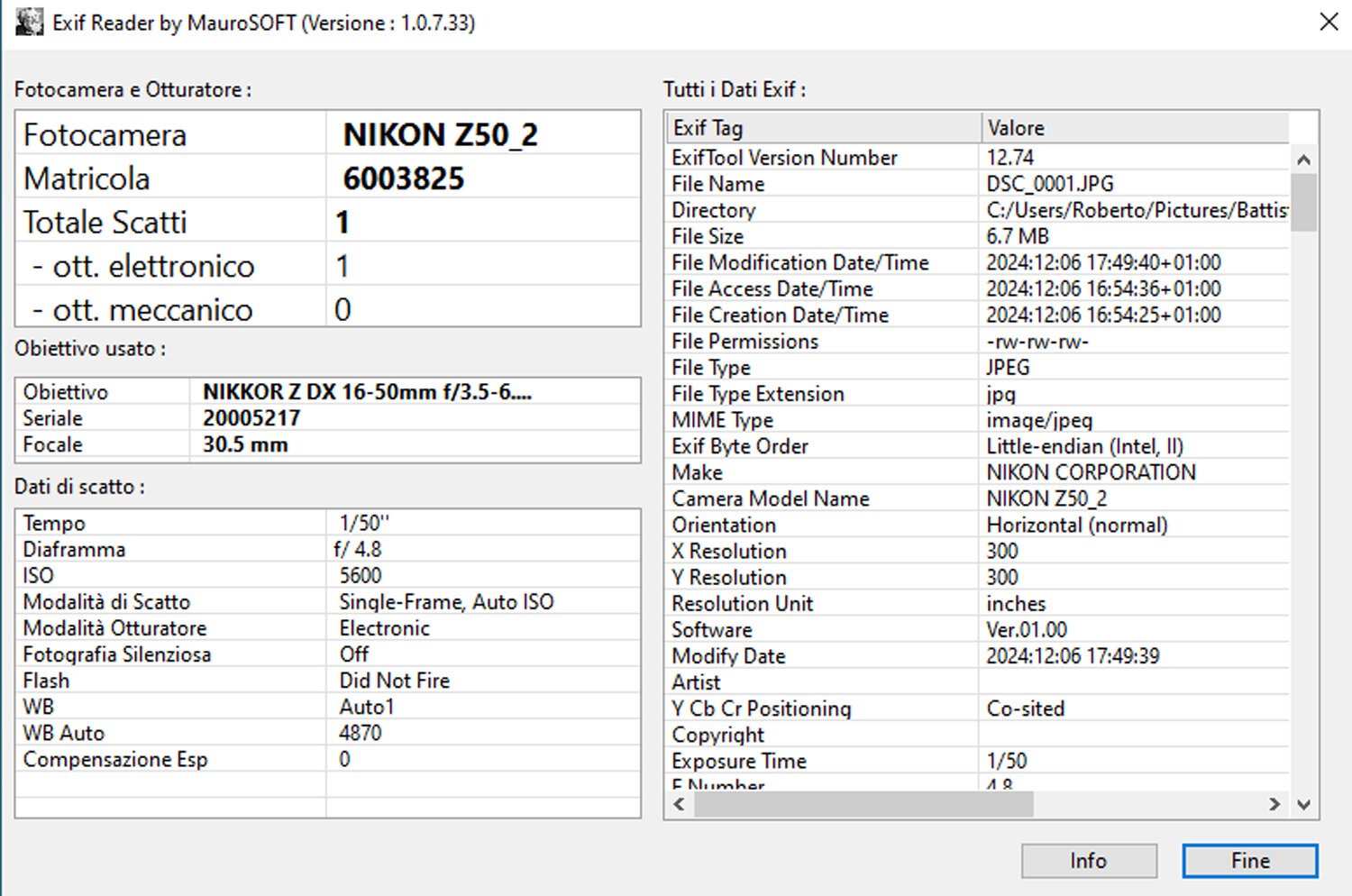Select the Orientation row
Image resolution: width=1352 pixels, height=896 pixels.
[978, 525]
